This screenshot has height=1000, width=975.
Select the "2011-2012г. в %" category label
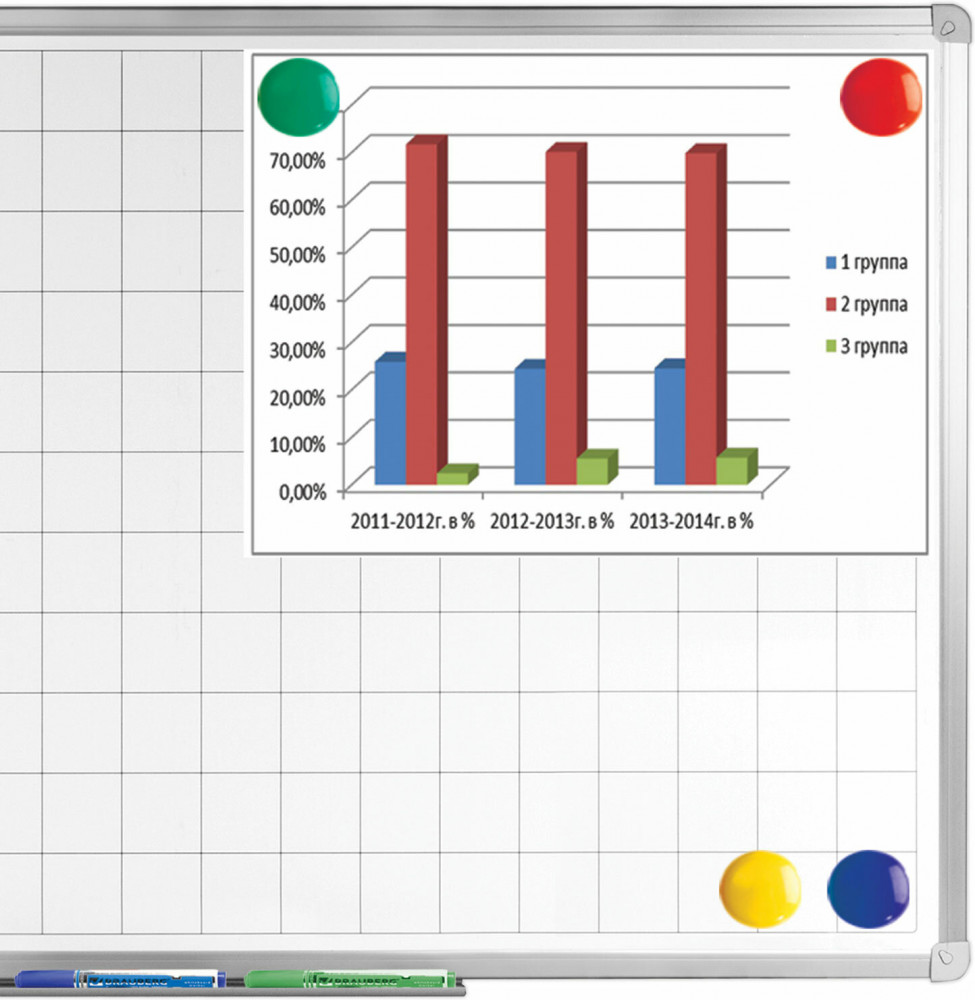coord(413,522)
